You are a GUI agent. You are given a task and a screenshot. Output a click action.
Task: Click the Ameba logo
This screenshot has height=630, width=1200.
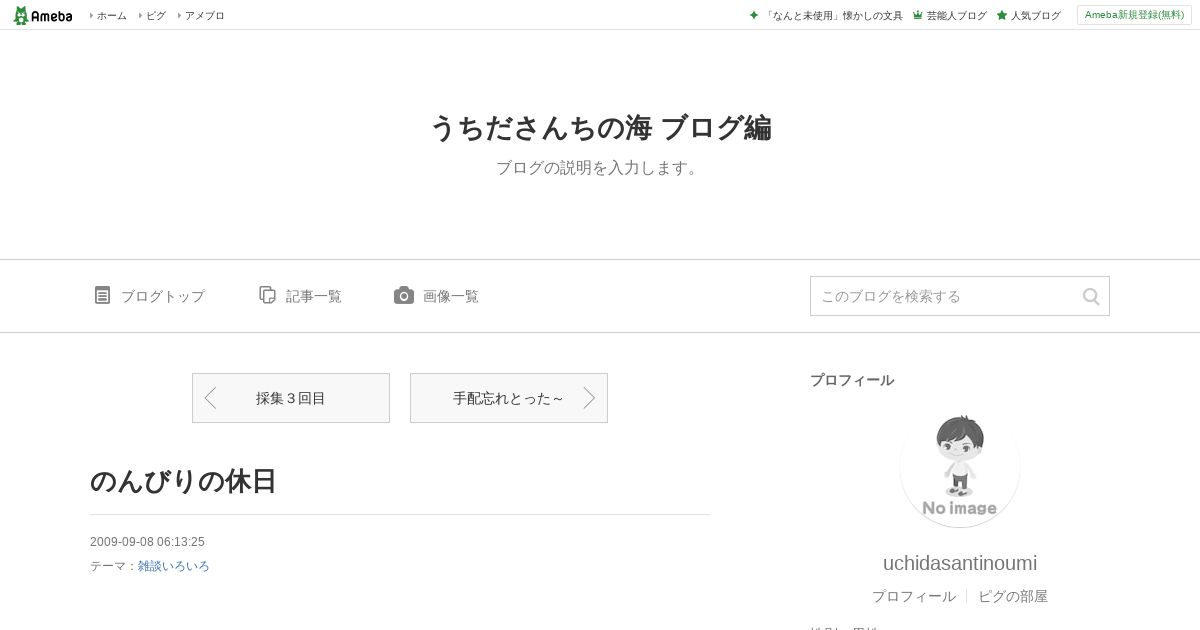coord(43,15)
